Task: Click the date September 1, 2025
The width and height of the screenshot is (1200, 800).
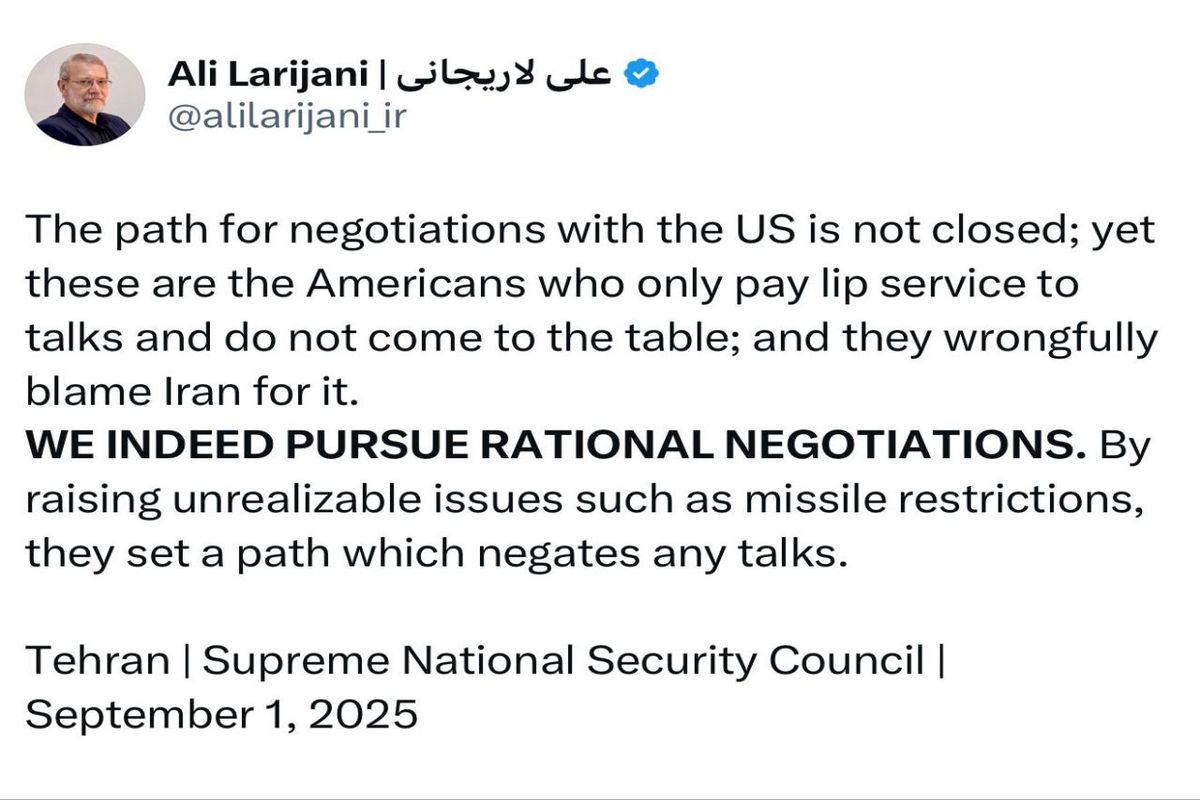Action: (x=221, y=716)
